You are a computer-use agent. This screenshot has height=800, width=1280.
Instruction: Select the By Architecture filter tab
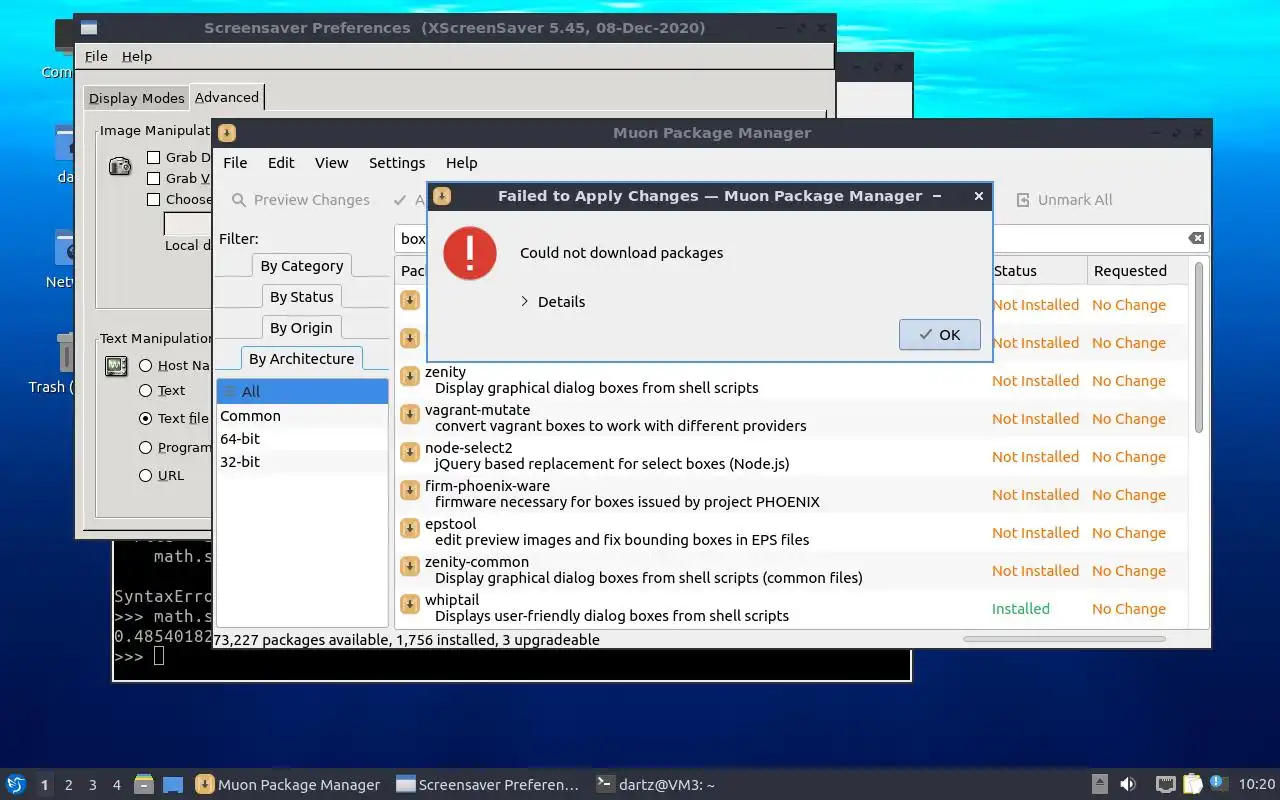pyautogui.click(x=301, y=359)
